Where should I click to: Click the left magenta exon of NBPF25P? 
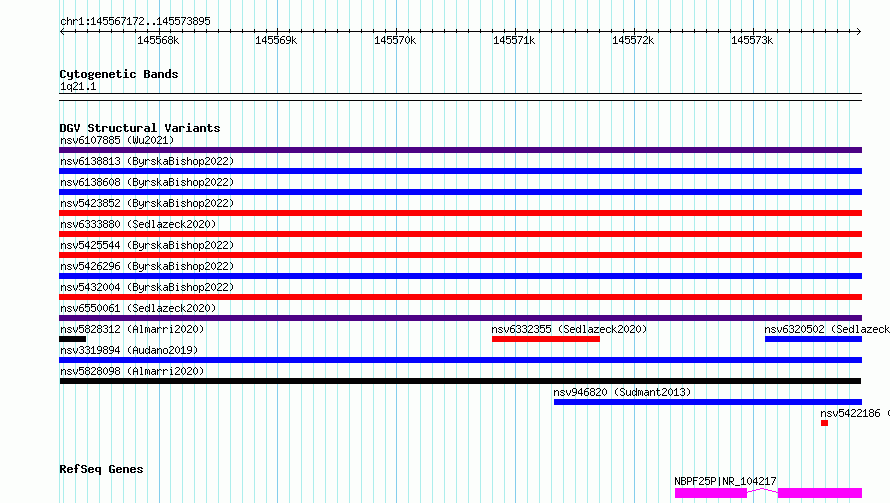point(711,493)
